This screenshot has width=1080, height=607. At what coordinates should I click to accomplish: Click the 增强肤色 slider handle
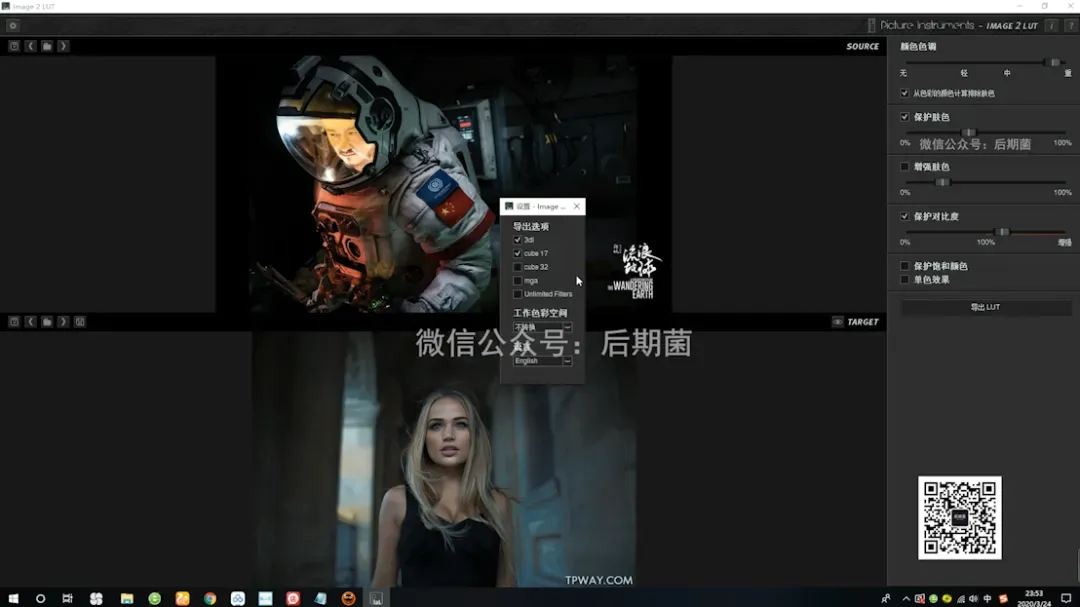pos(942,182)
